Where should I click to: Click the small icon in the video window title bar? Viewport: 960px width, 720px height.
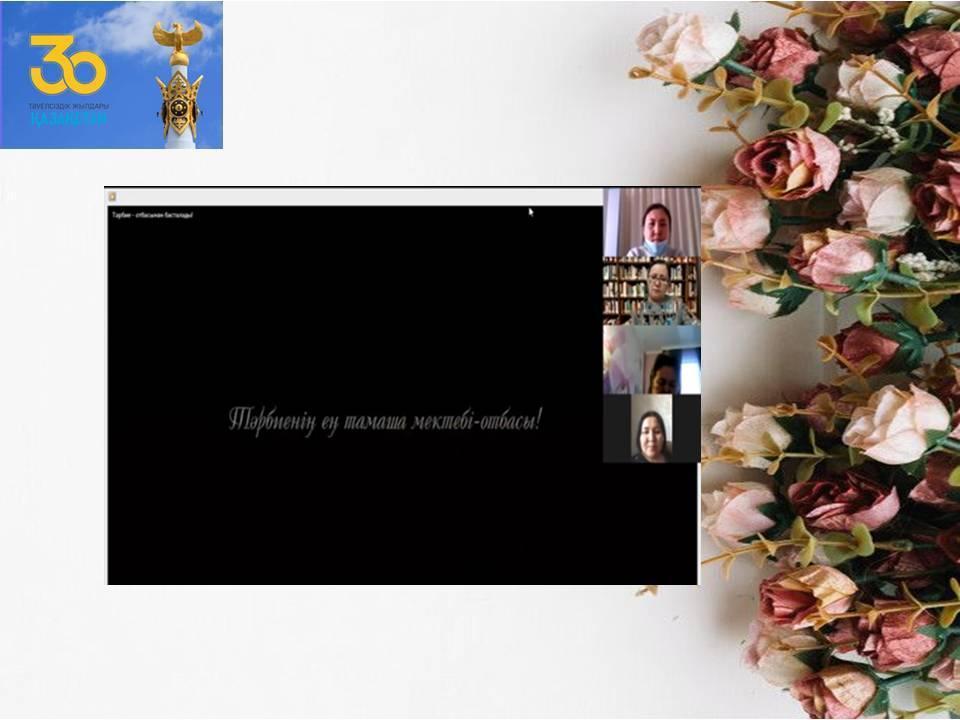click(x=112, y=197)
